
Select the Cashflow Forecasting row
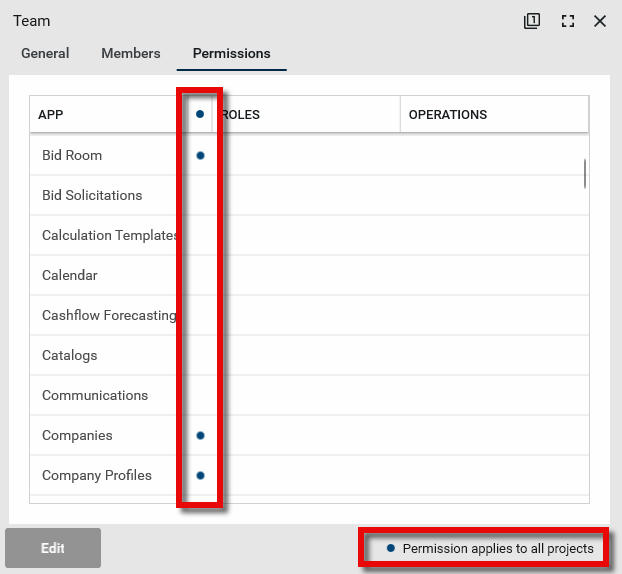[108, 315]
